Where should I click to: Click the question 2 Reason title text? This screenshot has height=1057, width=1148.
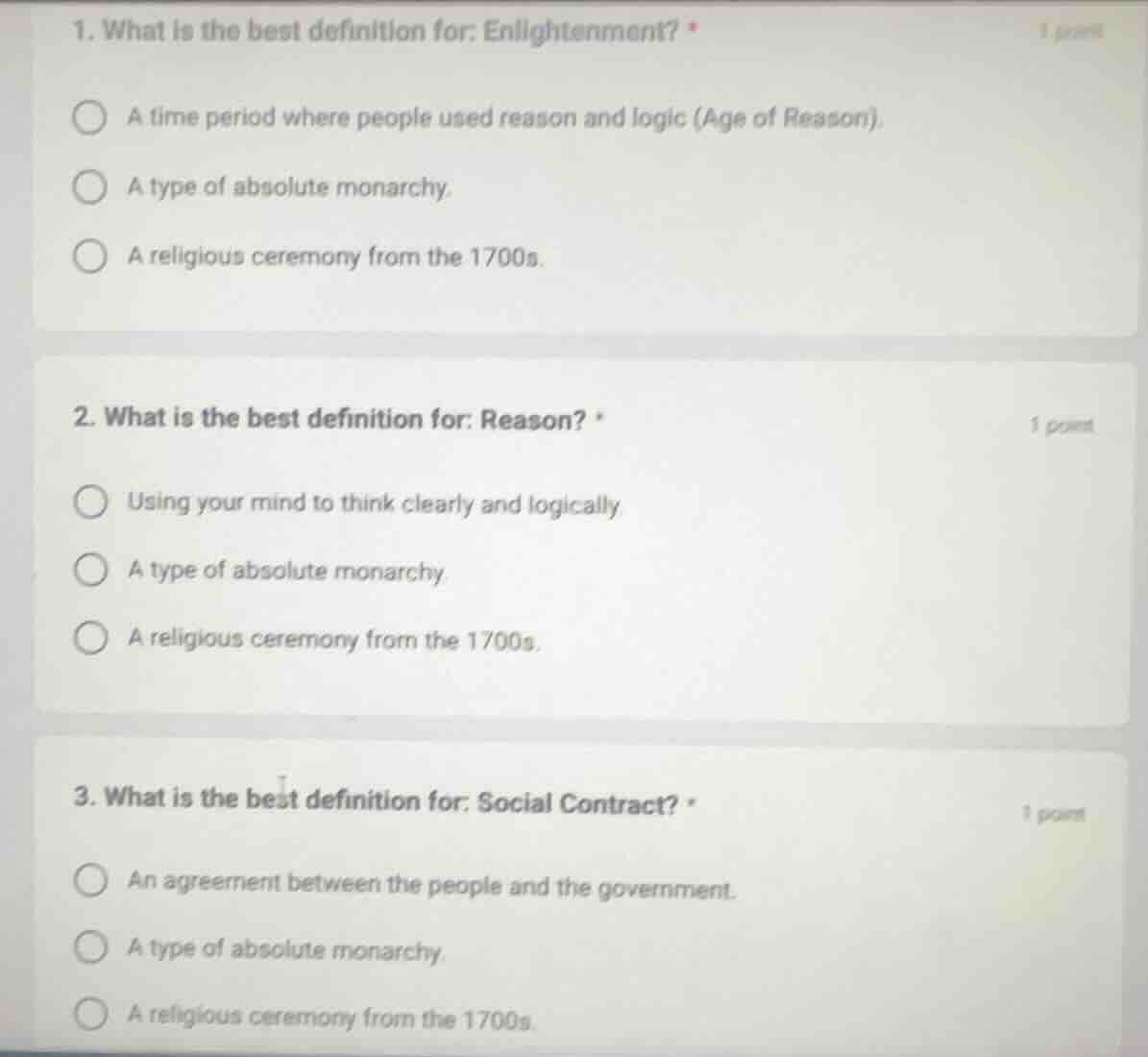tap(330, 420)
